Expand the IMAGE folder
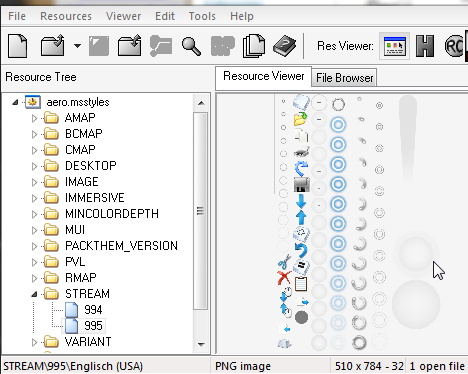This screenshot has height=374, width=468. pyautogui.click(x=34, y=182)
